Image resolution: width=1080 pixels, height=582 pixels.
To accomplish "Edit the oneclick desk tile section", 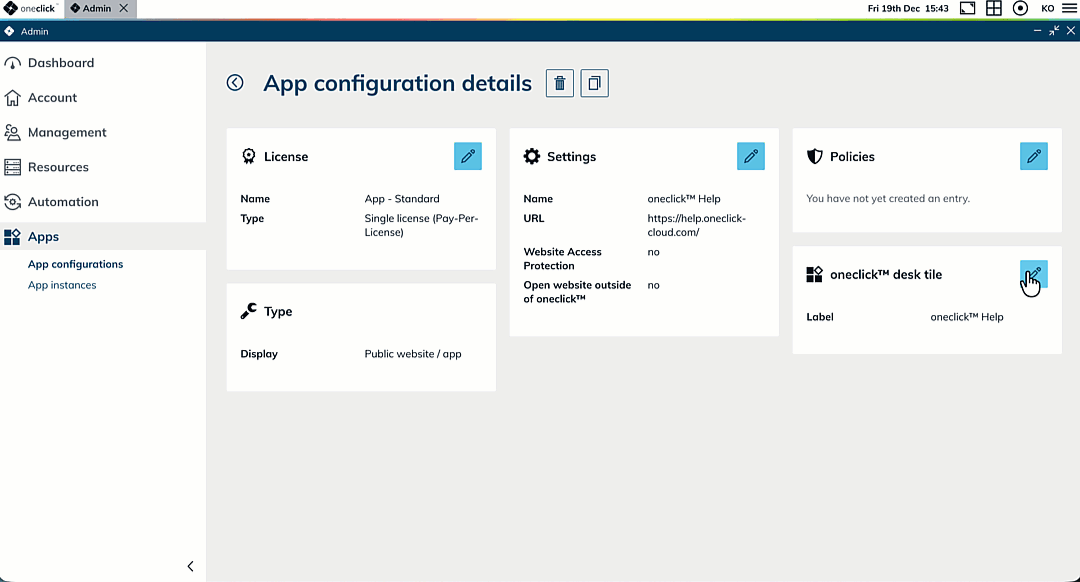I will coord(1034,274).
